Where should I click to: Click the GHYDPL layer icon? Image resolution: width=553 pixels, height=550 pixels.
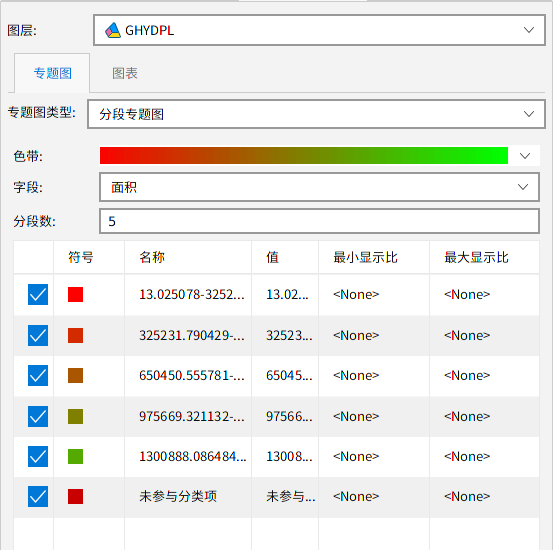pos(113,30)
